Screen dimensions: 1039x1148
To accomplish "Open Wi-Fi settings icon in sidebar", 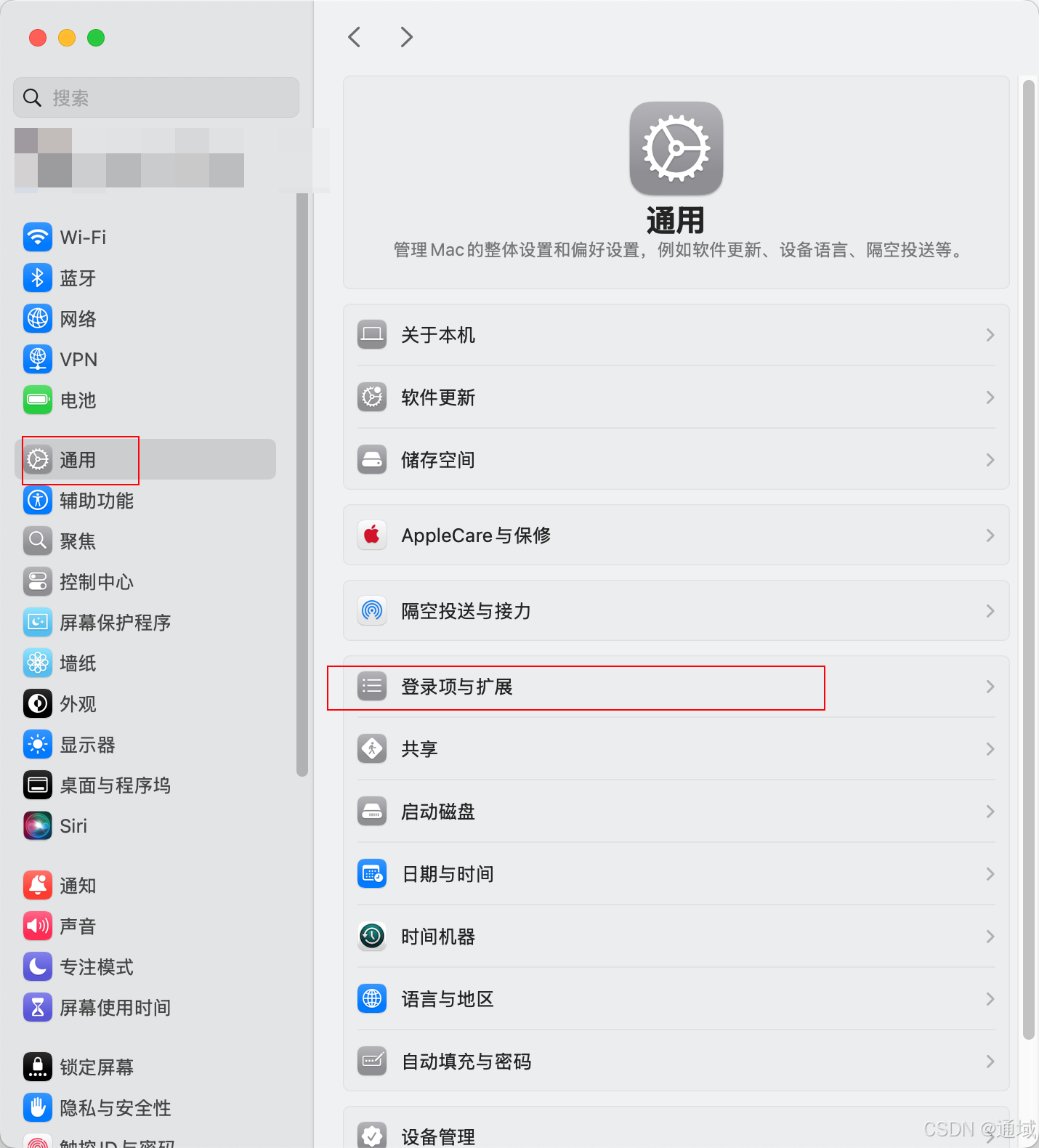I will coord(38,237).
